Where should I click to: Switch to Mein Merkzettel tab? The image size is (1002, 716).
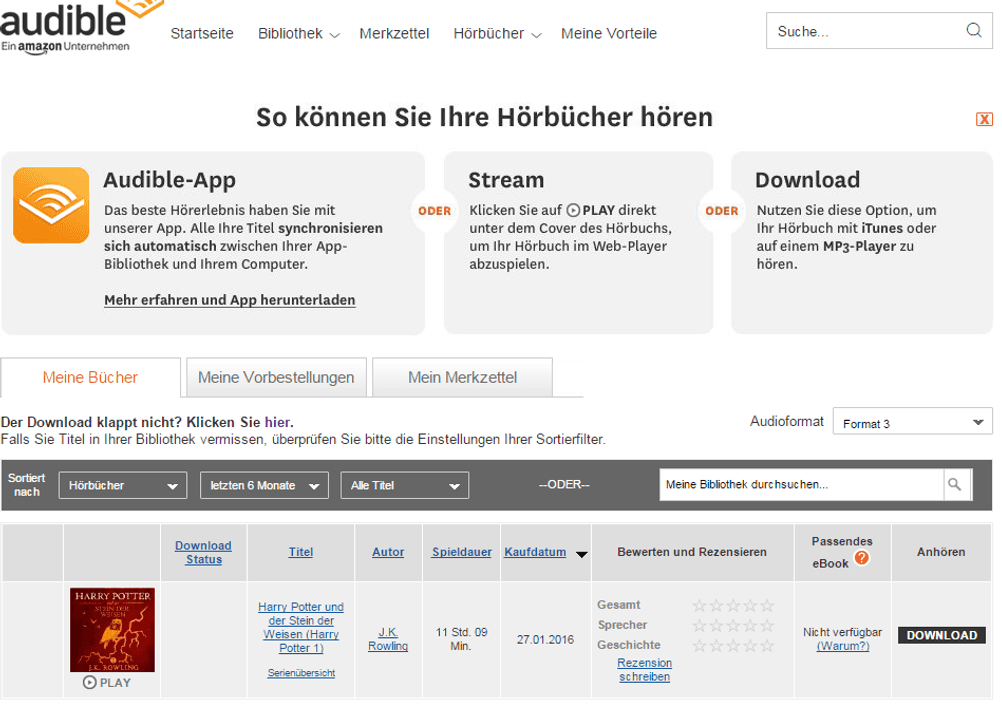tap(462, 377)
